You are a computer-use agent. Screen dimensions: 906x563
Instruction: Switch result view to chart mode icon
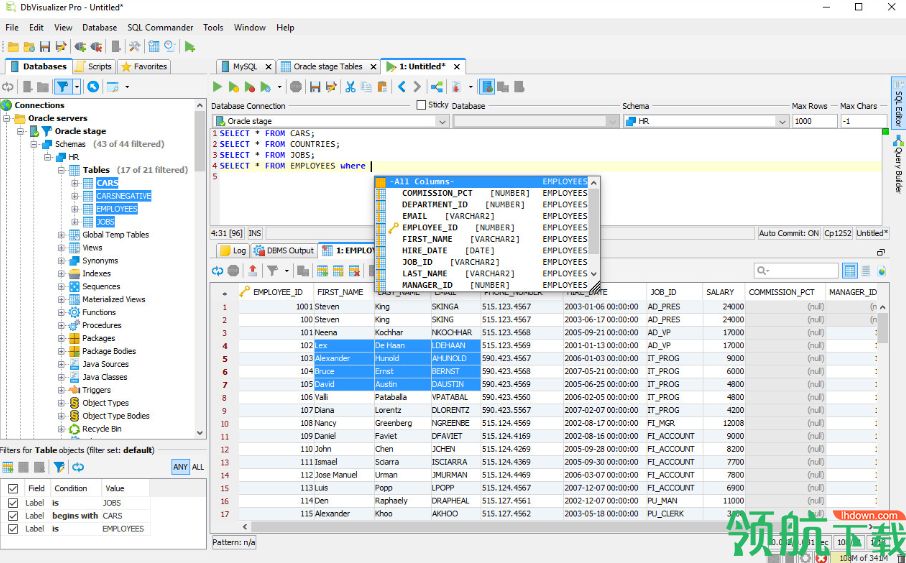[882, 271]
